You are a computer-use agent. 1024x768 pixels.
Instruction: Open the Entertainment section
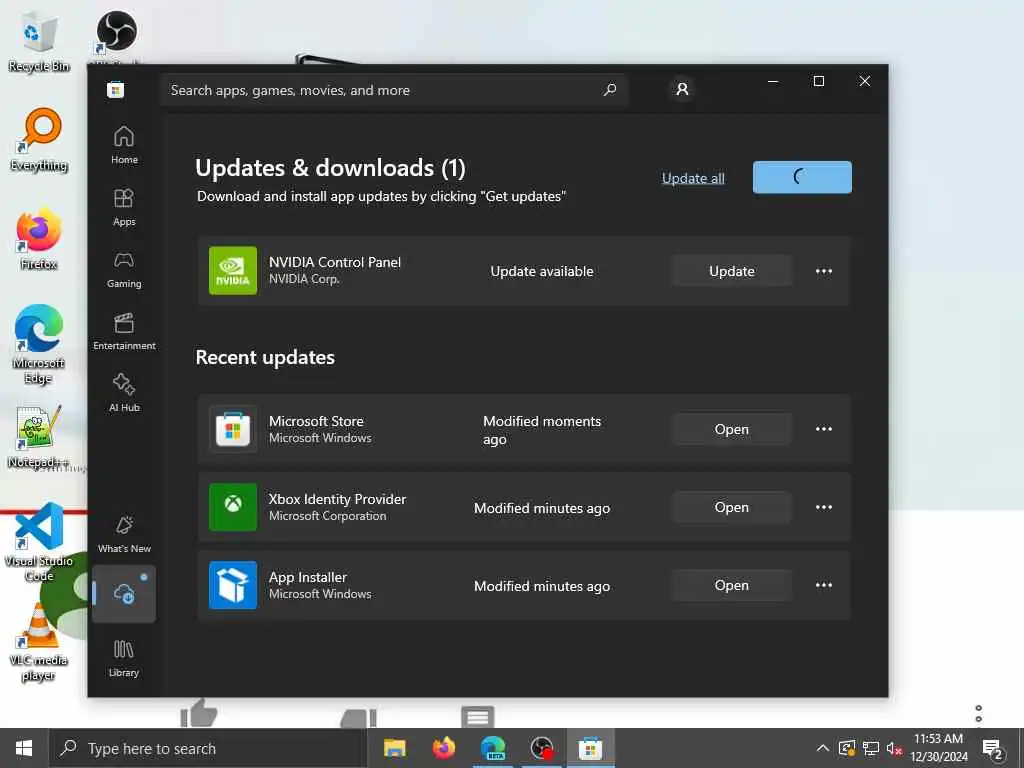tap(124, 331)
